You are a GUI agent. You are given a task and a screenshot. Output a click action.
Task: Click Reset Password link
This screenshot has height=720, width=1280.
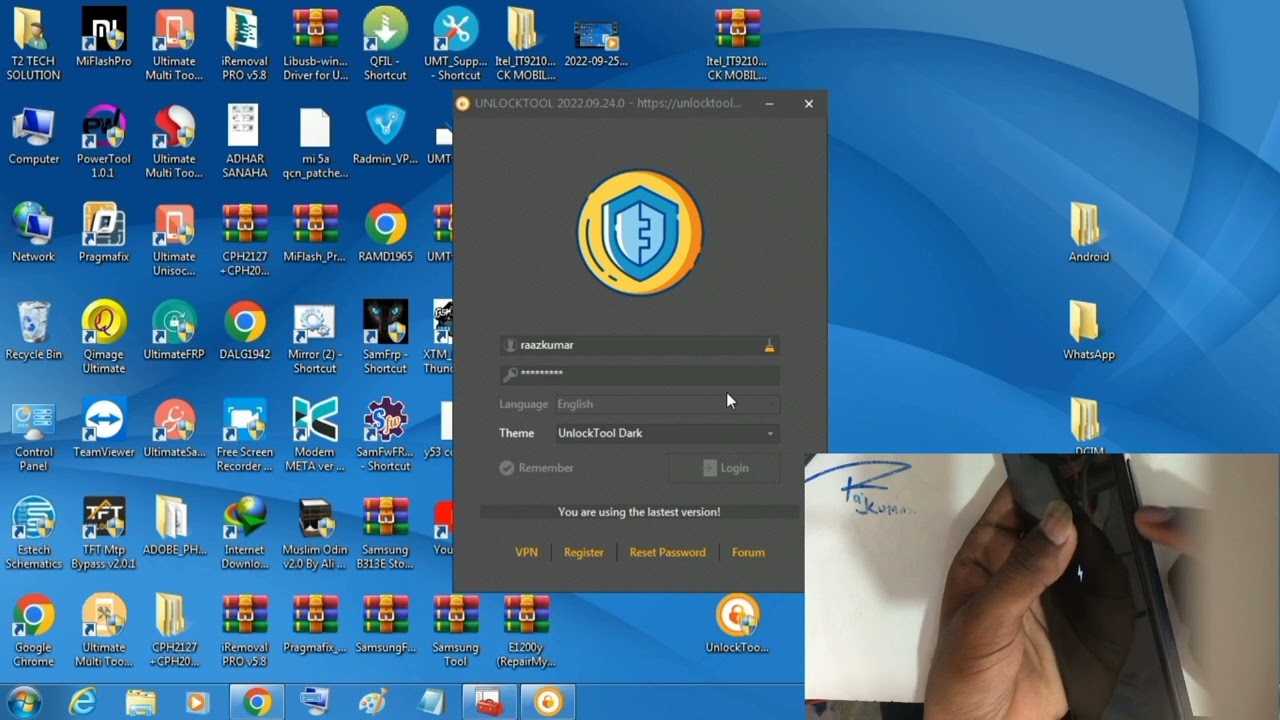pyautogui.click(x=667, y=552)
